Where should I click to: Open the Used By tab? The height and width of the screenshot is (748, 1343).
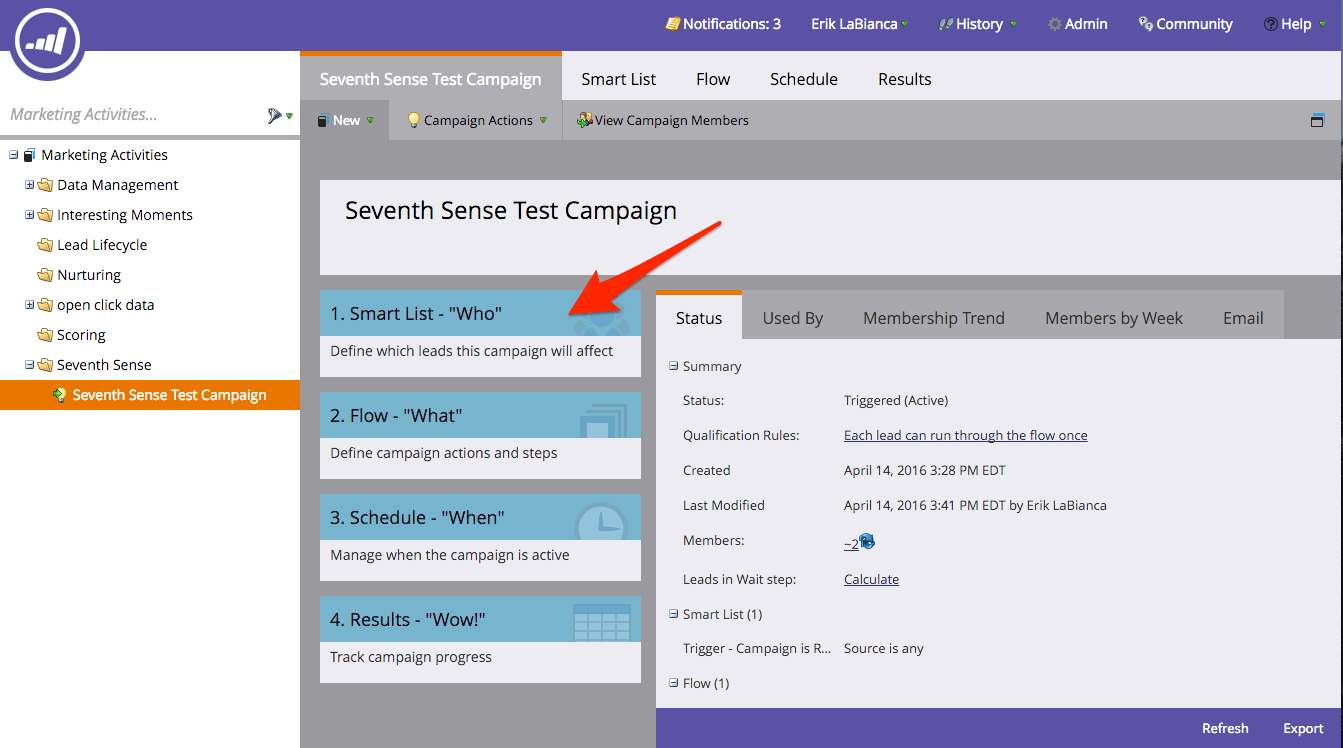point(793,318)
